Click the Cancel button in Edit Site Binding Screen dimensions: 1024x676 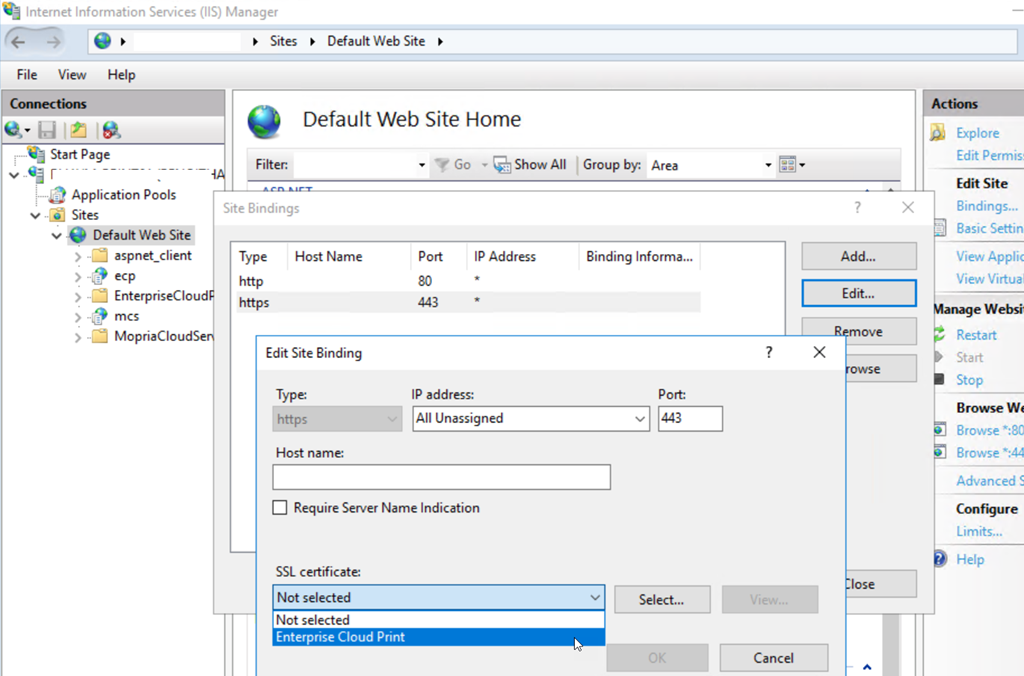click(x=773, y=658)
